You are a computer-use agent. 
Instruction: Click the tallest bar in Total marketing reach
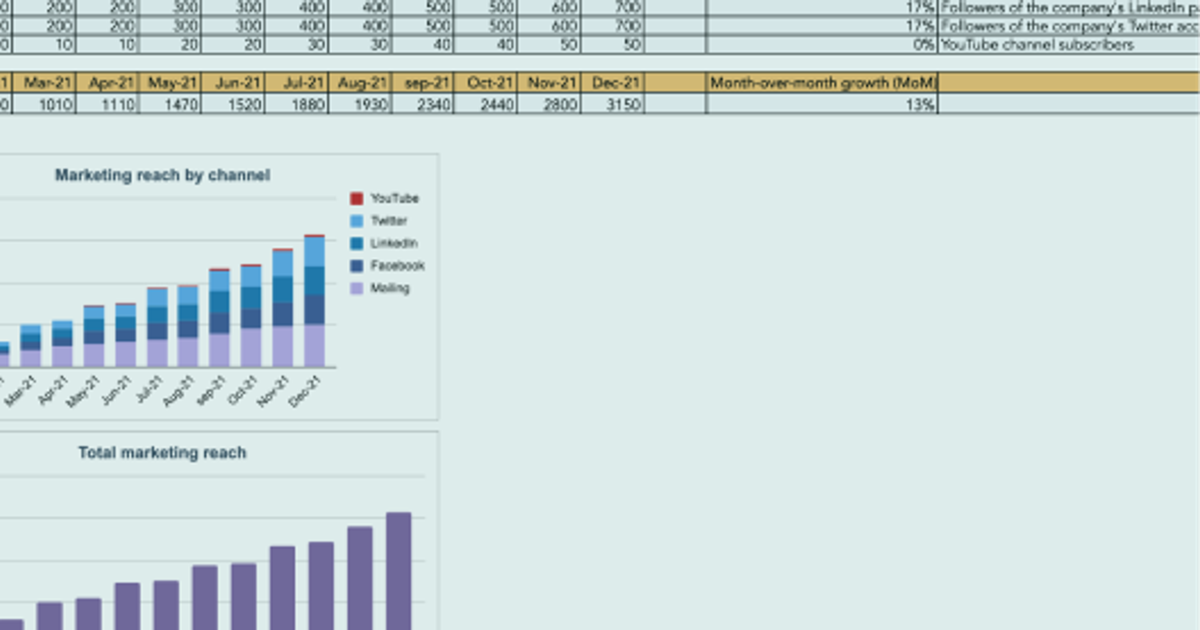(399, 570)
